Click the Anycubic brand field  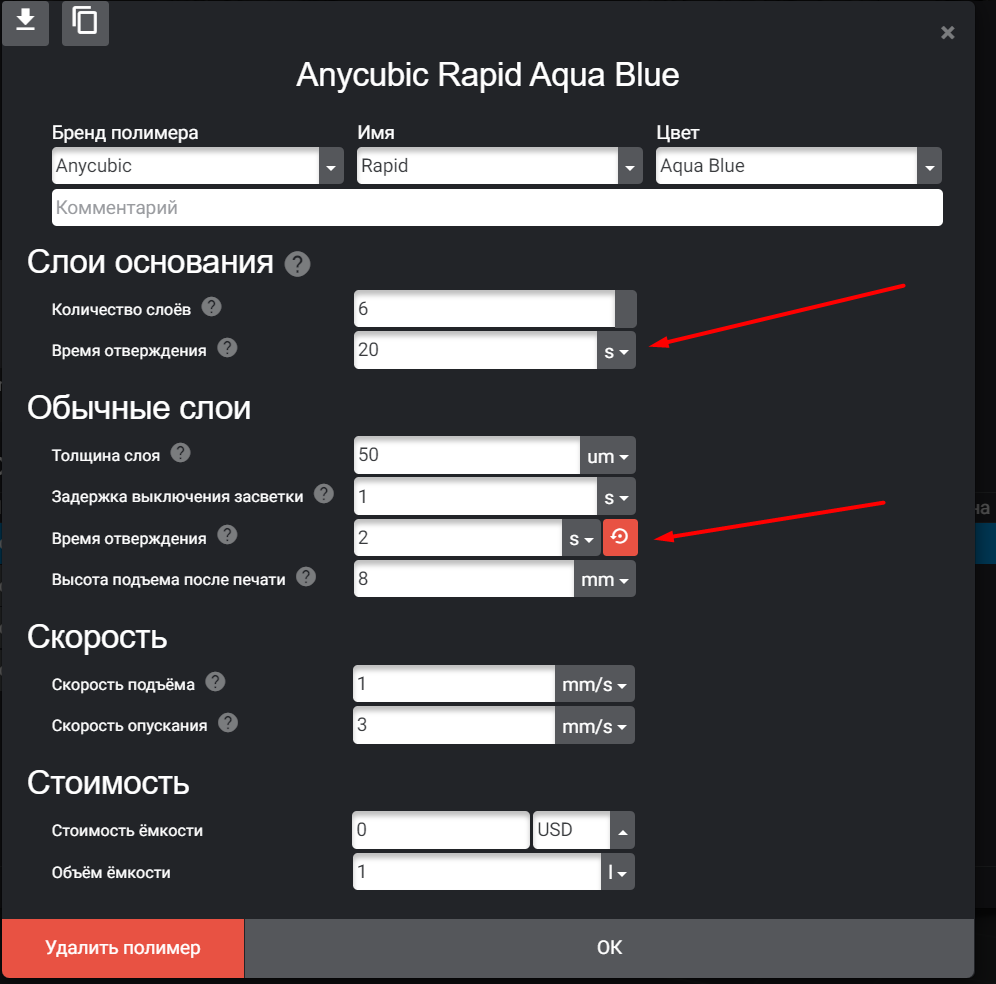tap(185, 166)
